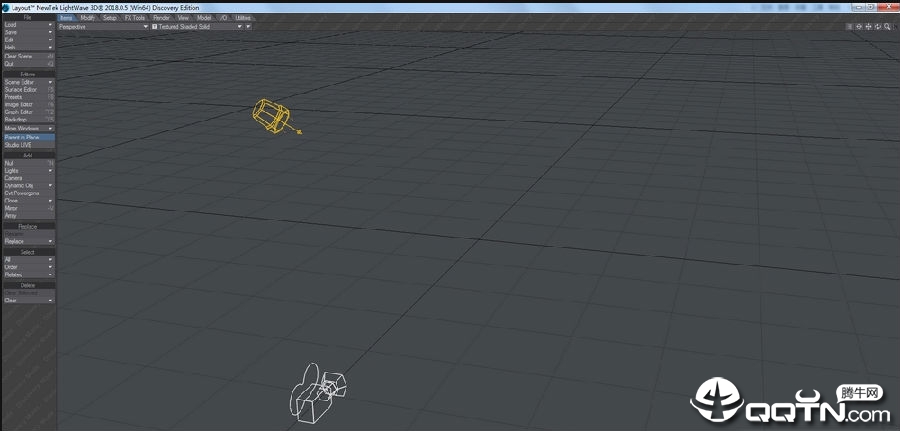Add a Camera to the scene
900x431 pixels.
point(29,178)
